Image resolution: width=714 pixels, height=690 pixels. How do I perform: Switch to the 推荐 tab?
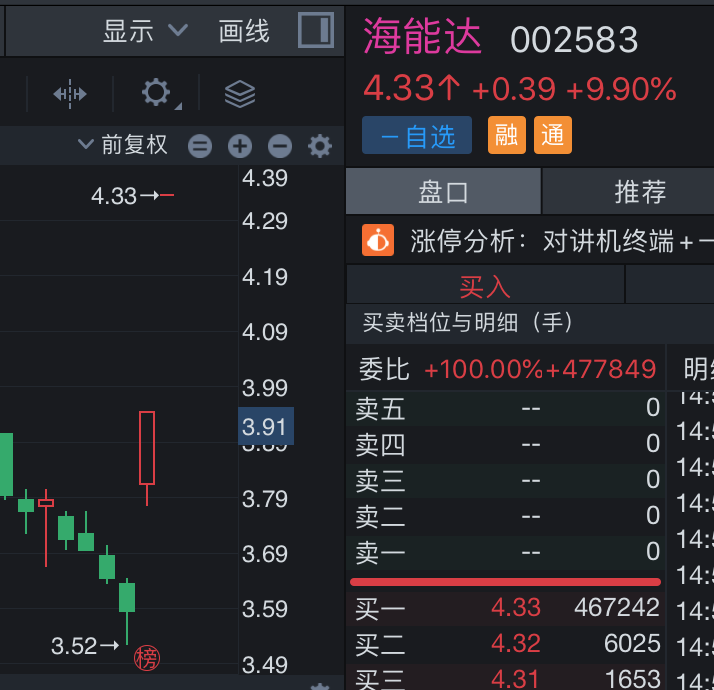(x=640, y=192)
